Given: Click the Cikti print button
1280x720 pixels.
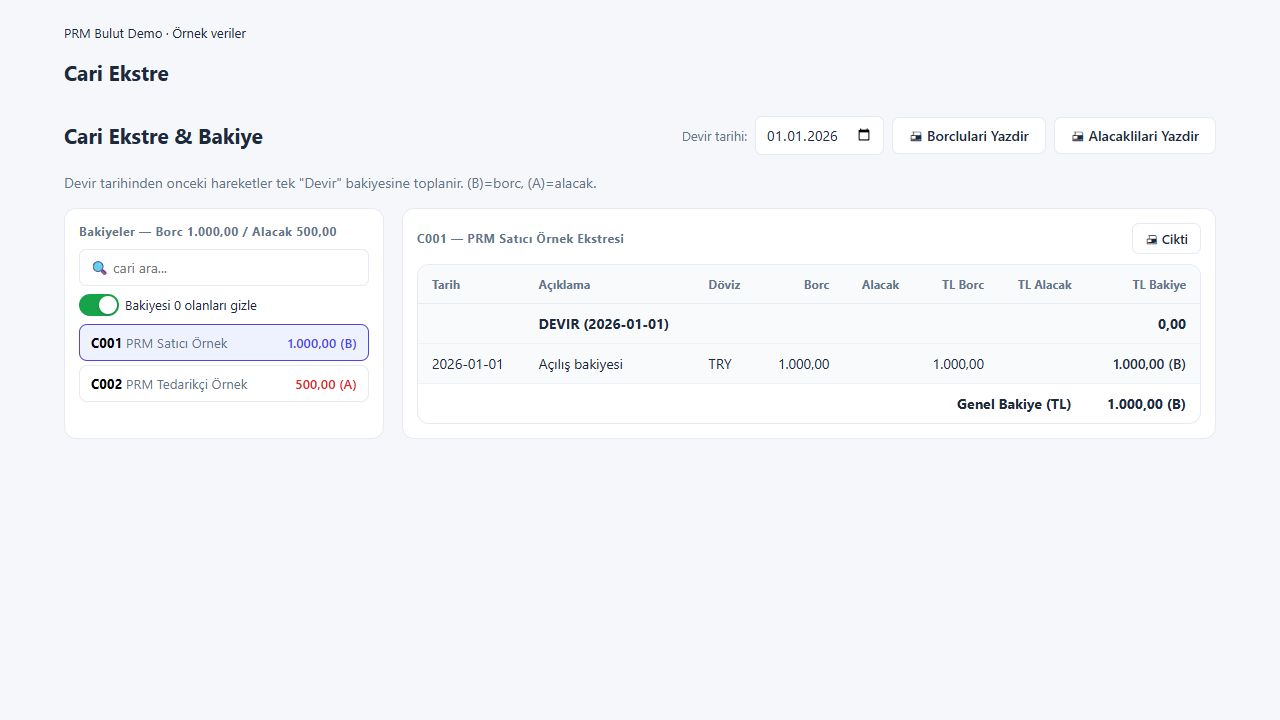Looking at the screenshot, I should (1166, 239).
